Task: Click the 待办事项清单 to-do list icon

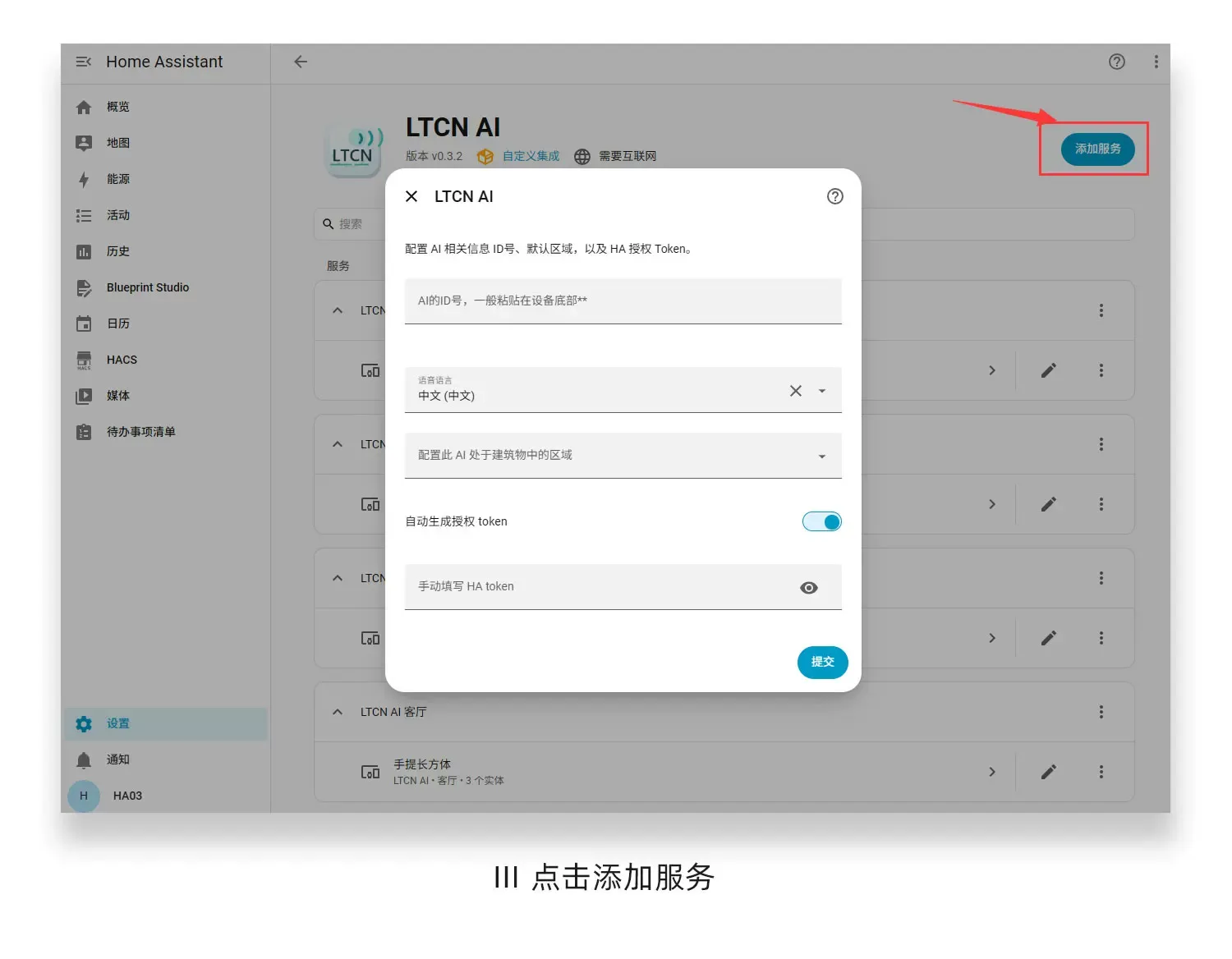Action: (x=84, y=432)
